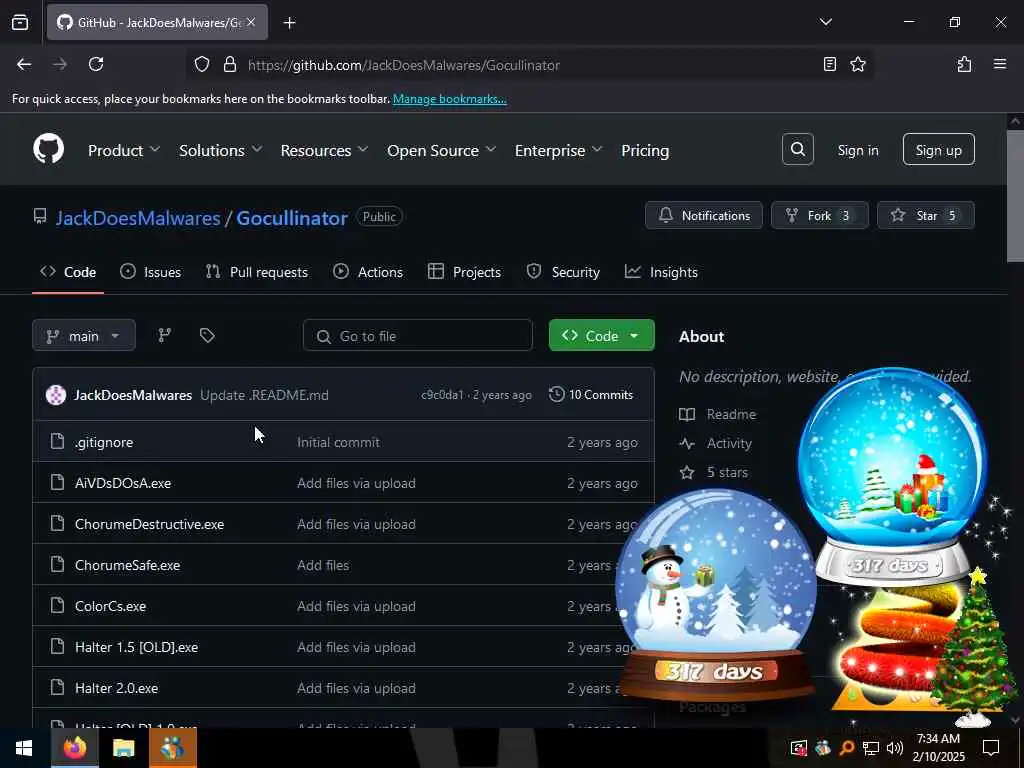Open the Insights tab
This screenshot has width=1024, height=768.
tap(662, 272)
